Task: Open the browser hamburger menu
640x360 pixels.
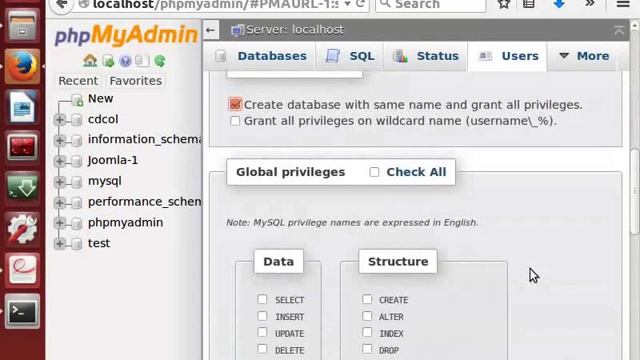Action: 623,4
